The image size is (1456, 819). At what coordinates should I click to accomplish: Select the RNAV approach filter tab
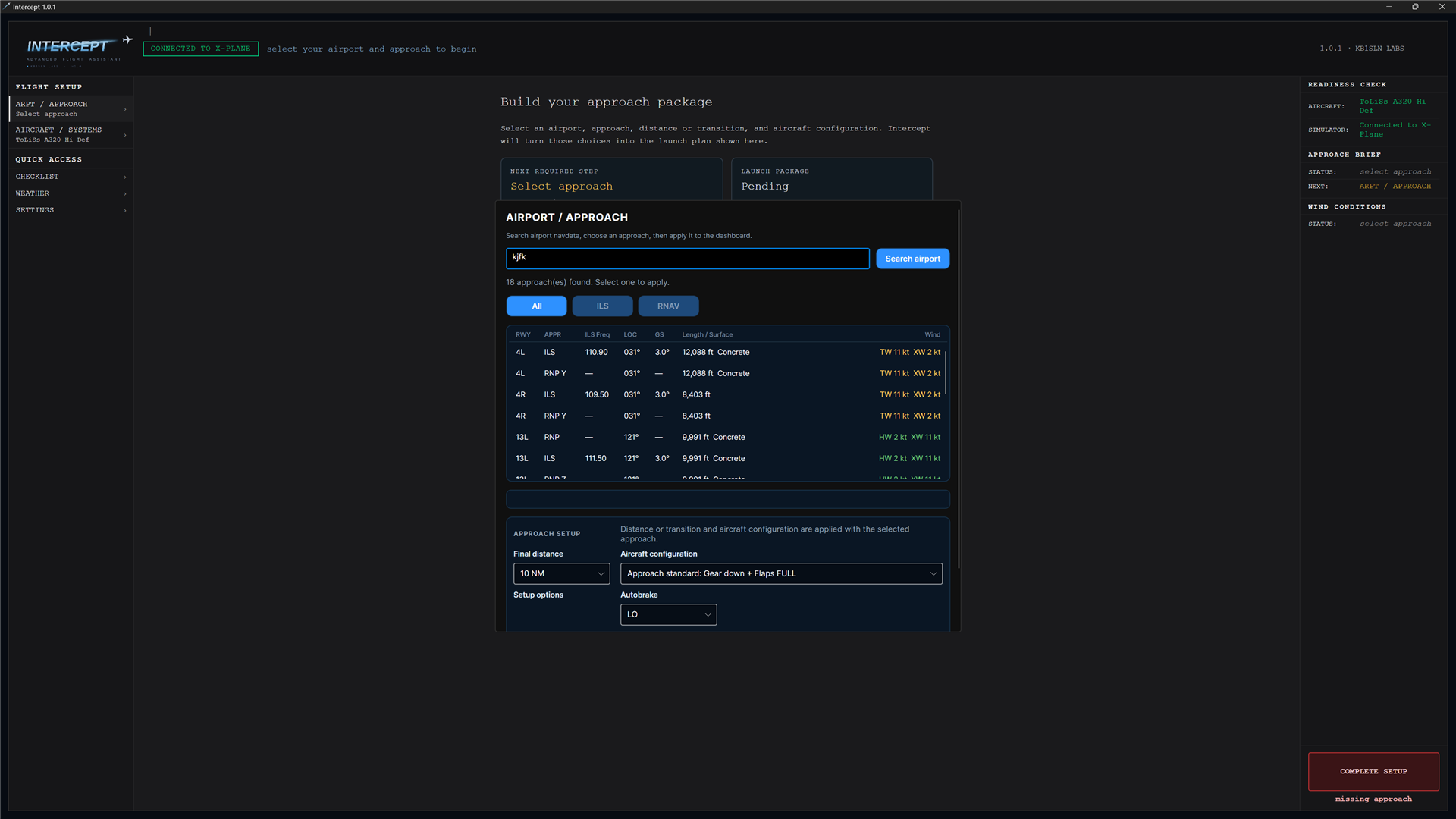[668, 306]
